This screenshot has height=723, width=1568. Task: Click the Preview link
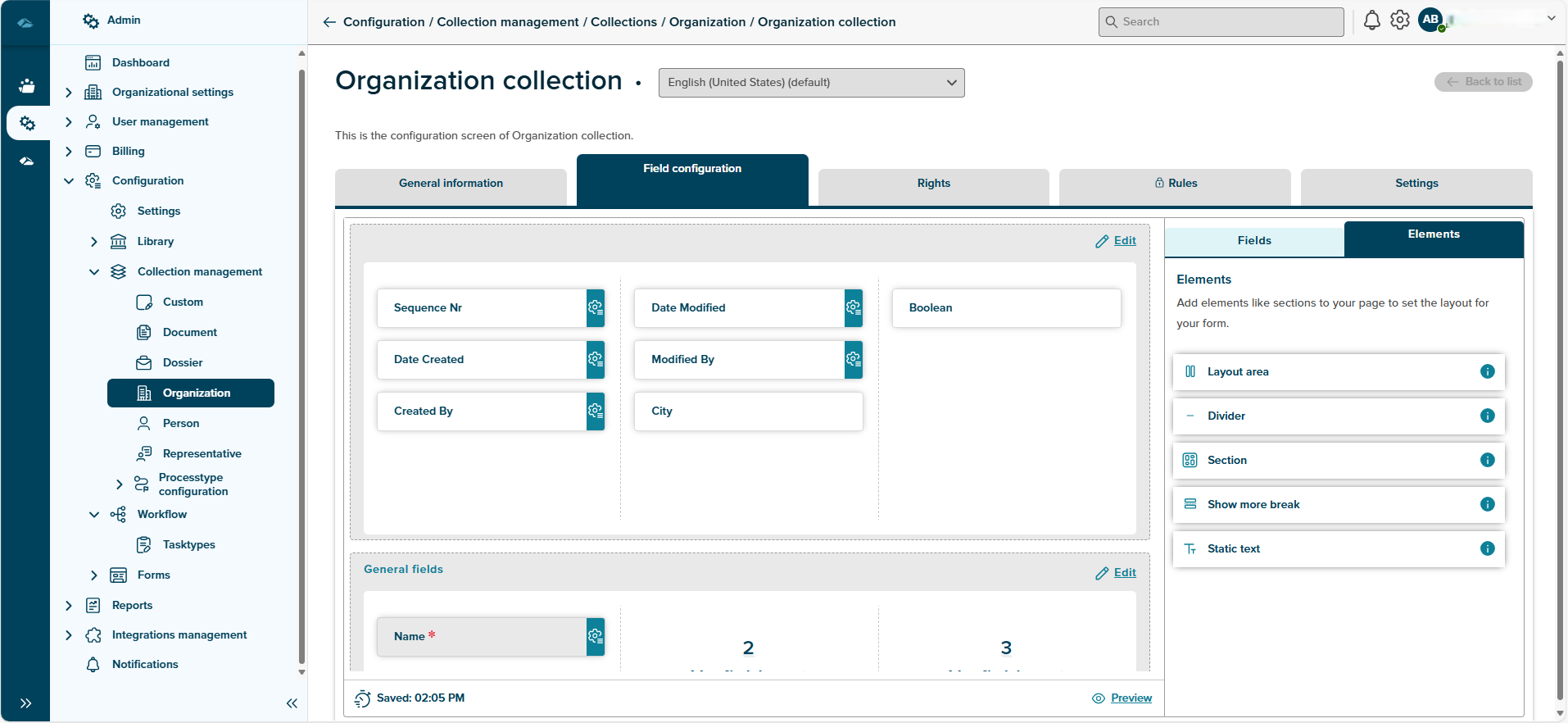1131,698
